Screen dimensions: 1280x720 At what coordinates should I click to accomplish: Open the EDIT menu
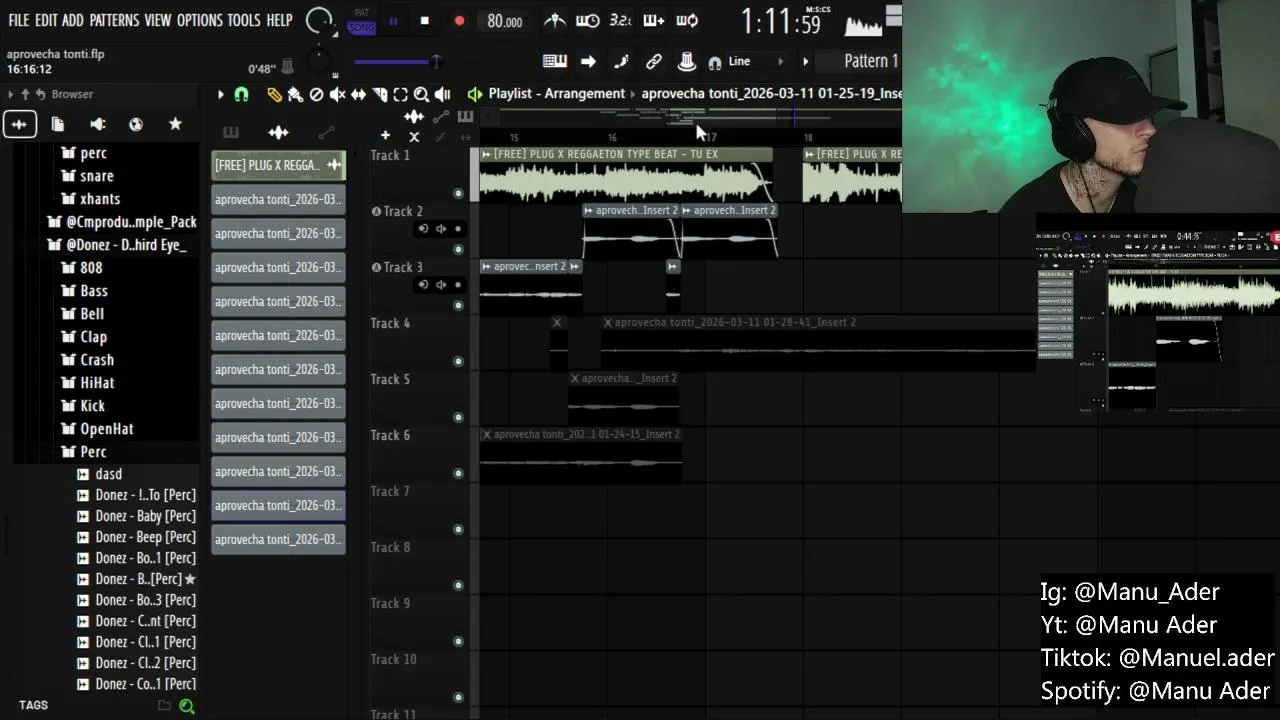click(46, 20)
